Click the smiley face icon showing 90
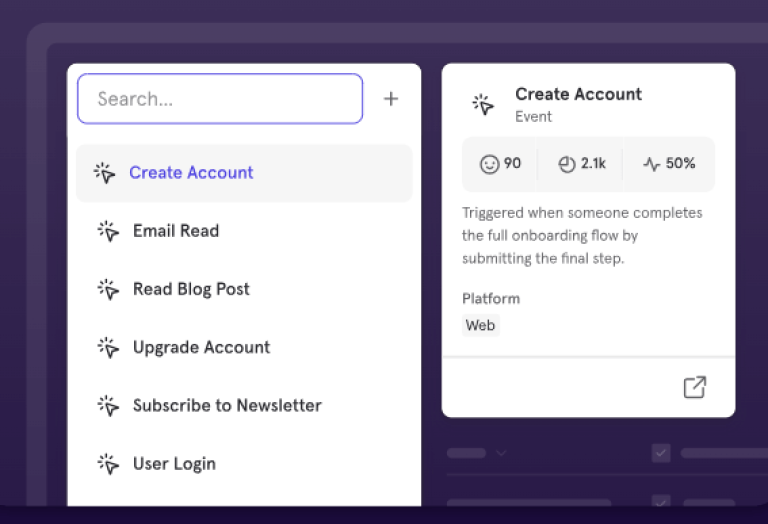Viewport: 768px width, 524px height. click(x=489, y=164)
